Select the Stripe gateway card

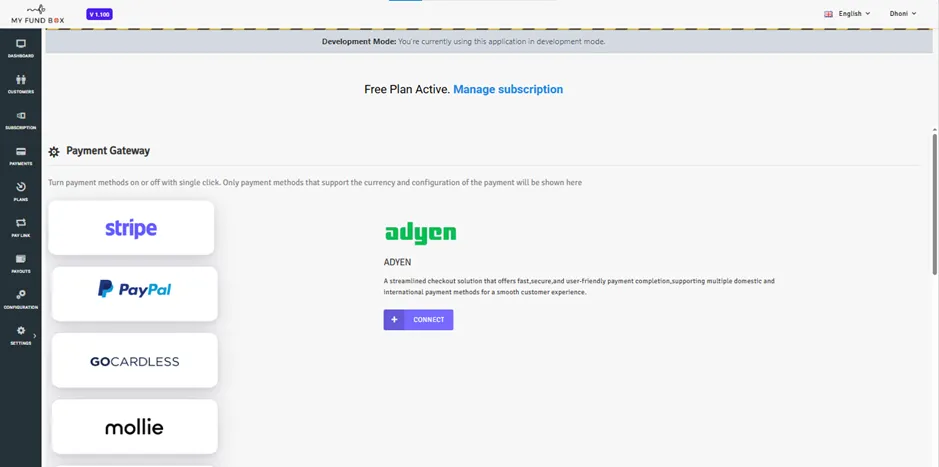131,228
